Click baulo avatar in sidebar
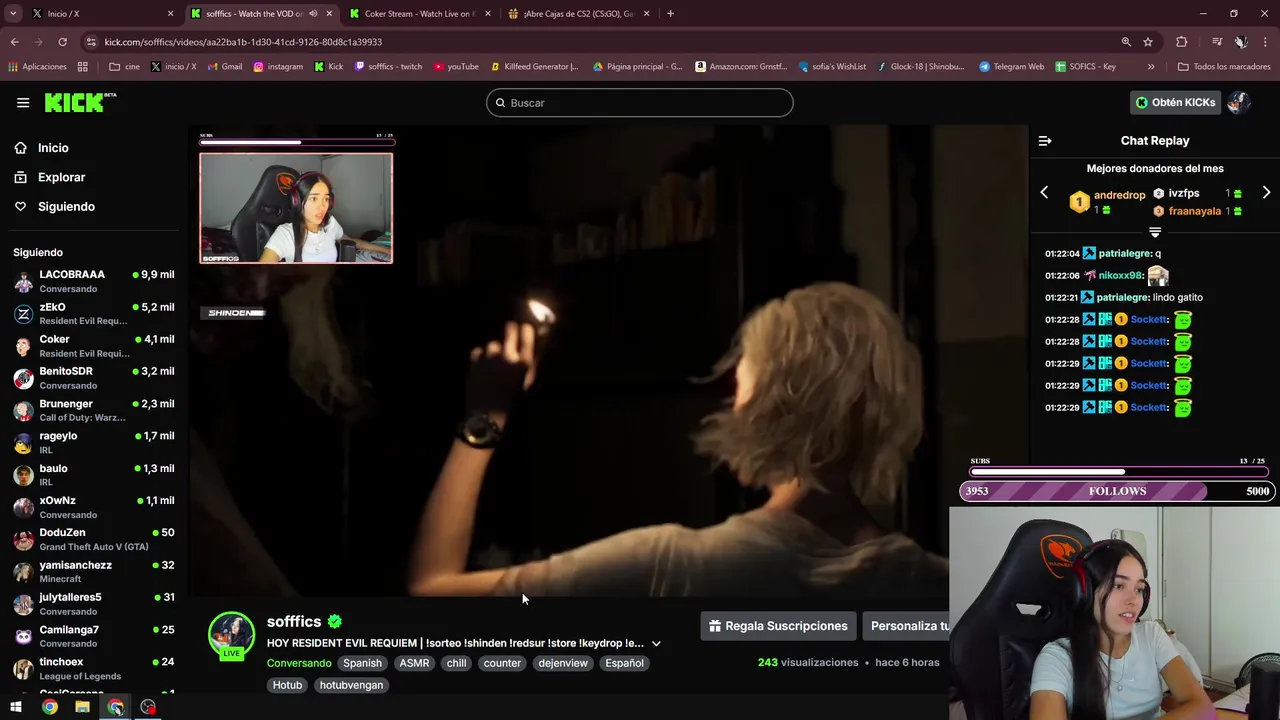Screen dimensions: 1280x720 pos(23,475)
